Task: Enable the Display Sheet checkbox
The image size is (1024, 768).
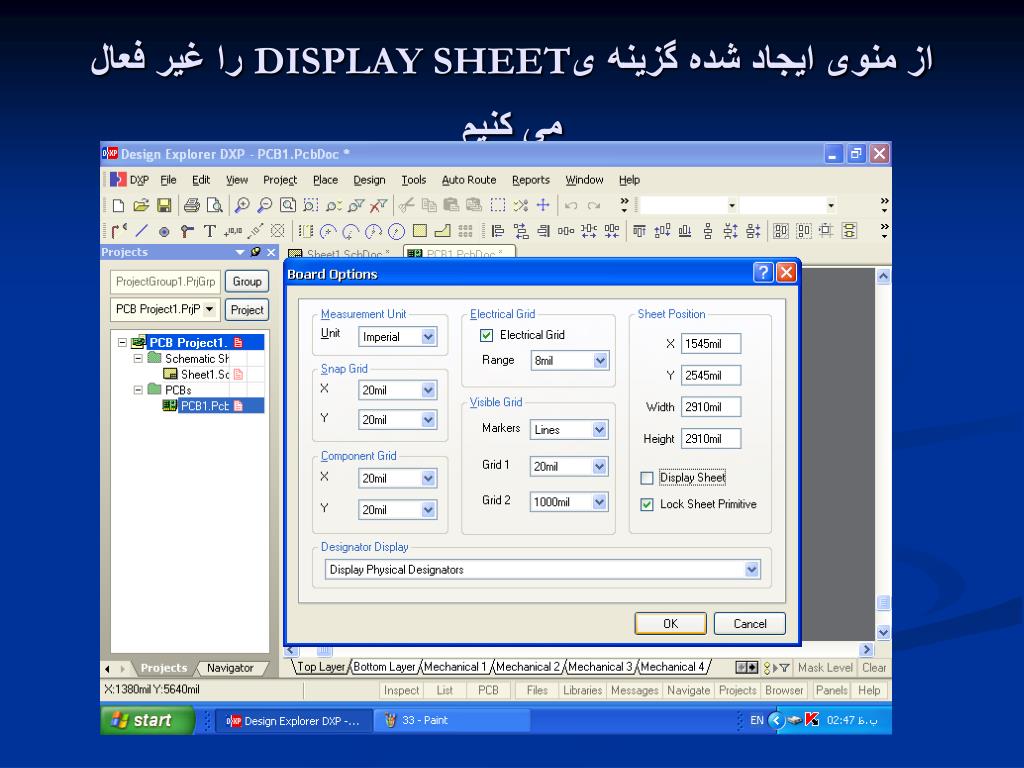Action: point(647,479)
